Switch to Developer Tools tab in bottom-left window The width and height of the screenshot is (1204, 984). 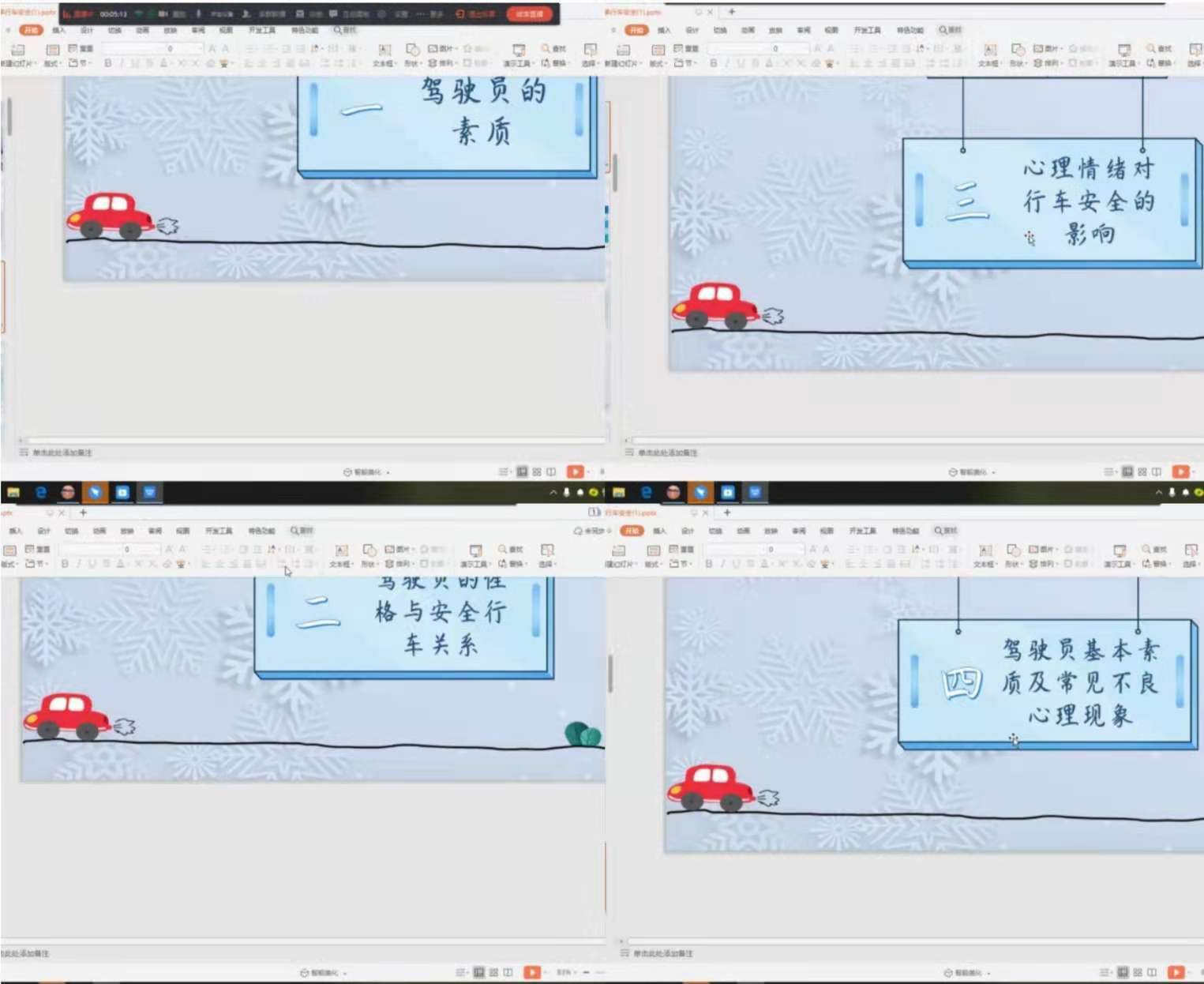pos(219,531)
